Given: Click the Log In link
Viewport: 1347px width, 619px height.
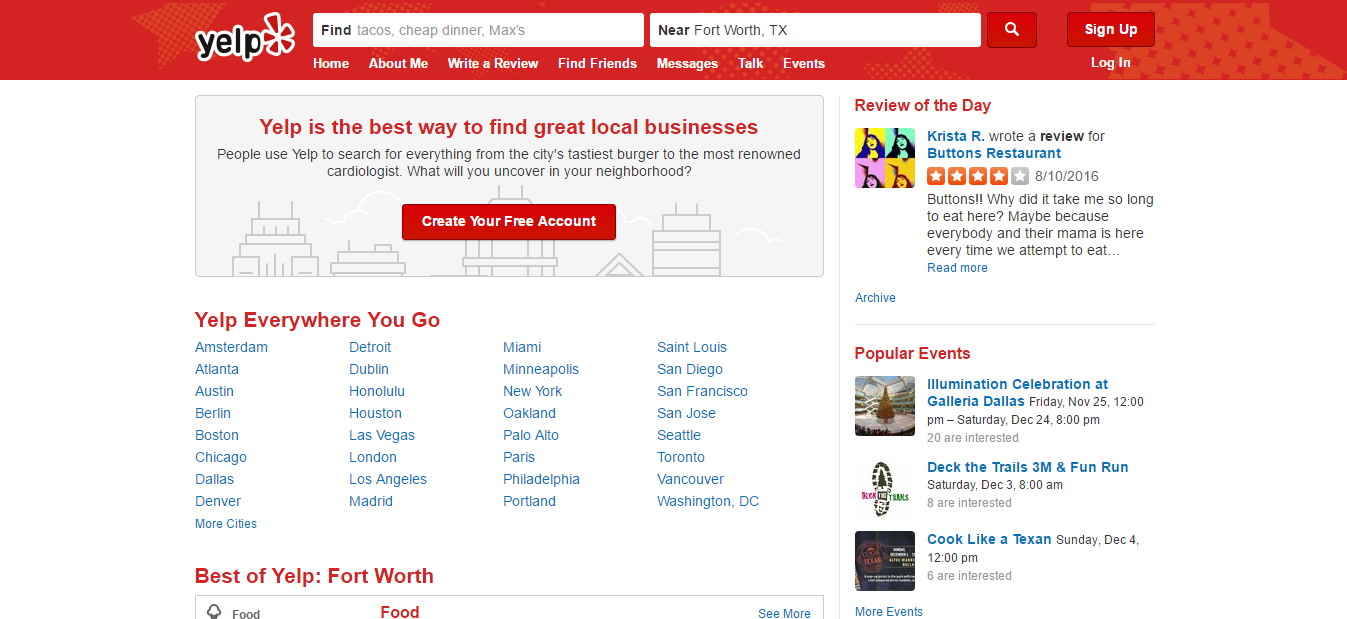Looking at the screenshot, I should (x=1110, y=62).
